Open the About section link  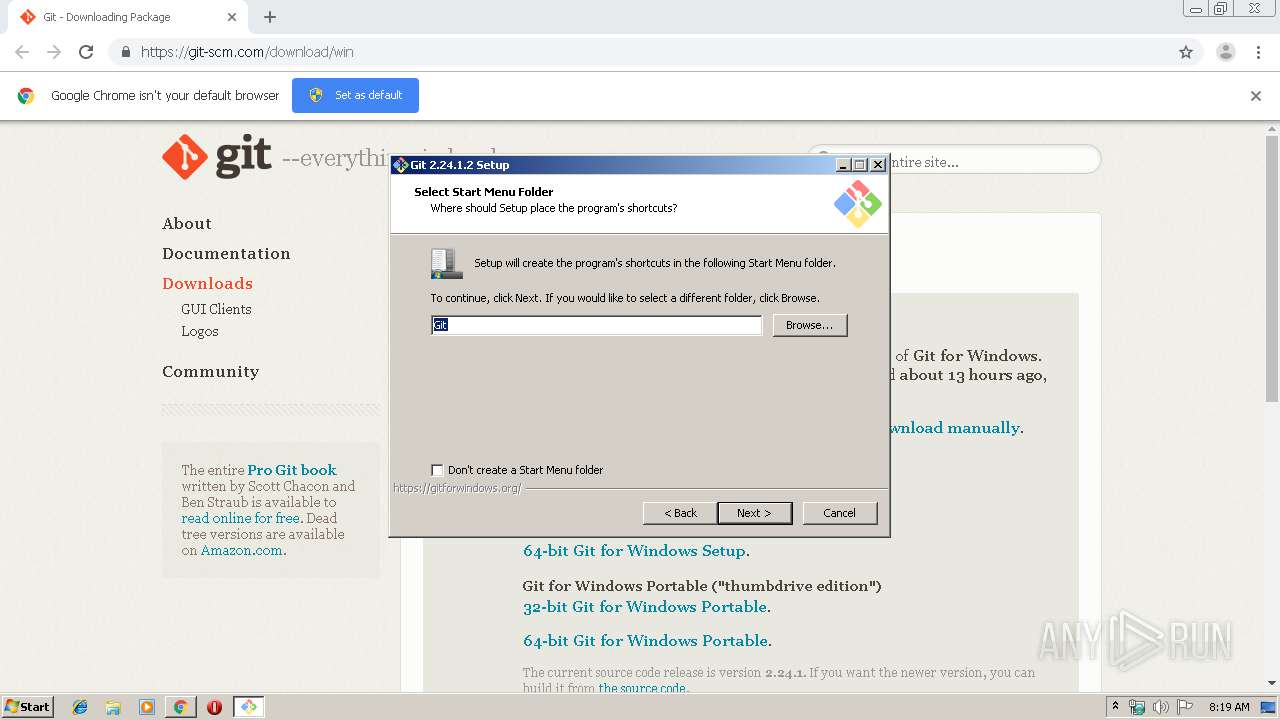187,224
